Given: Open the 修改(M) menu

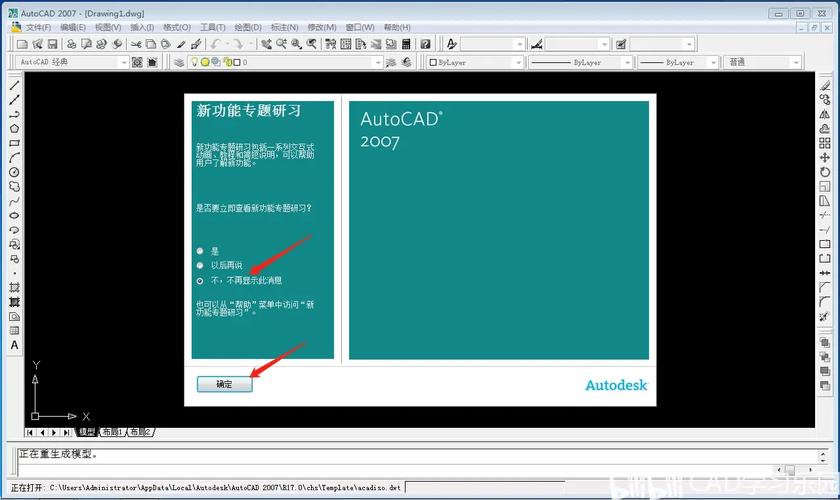Looking at the screenshot, I should [x=322, y=27].
